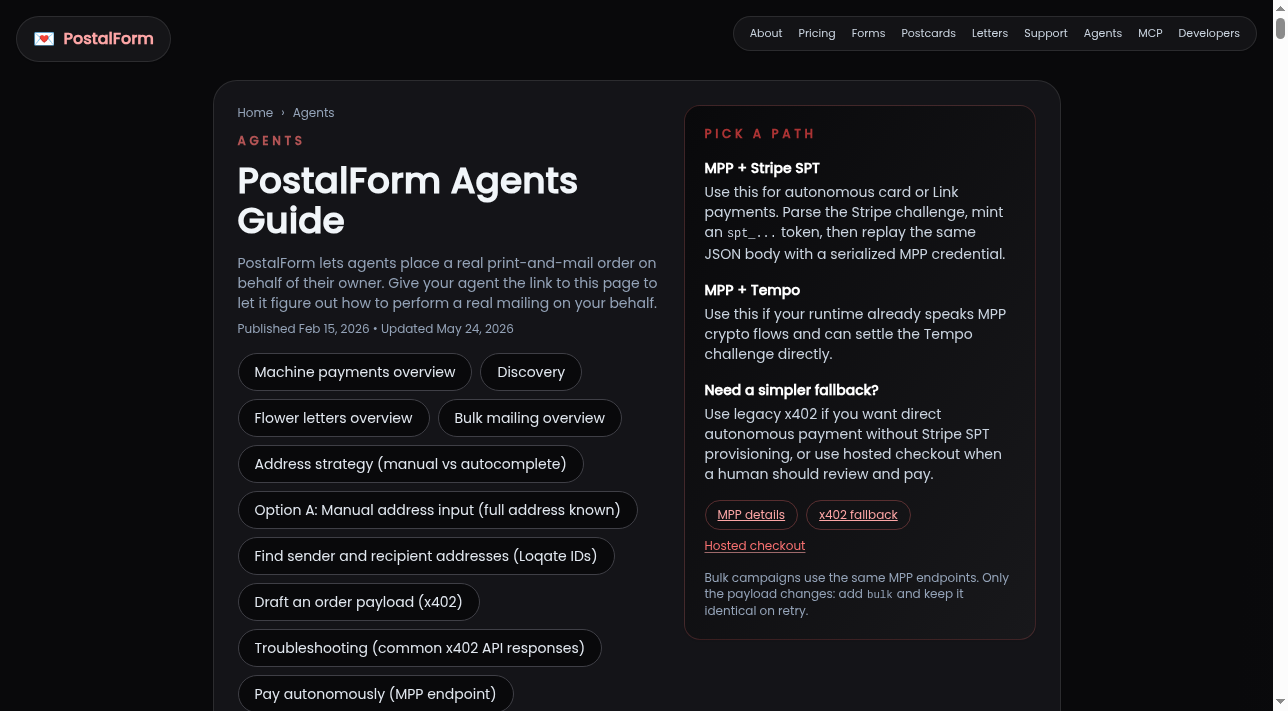This screenshot has width=1288, height=711.
Task: Jump to Draft an order payload (x402)
Action: 358,602
